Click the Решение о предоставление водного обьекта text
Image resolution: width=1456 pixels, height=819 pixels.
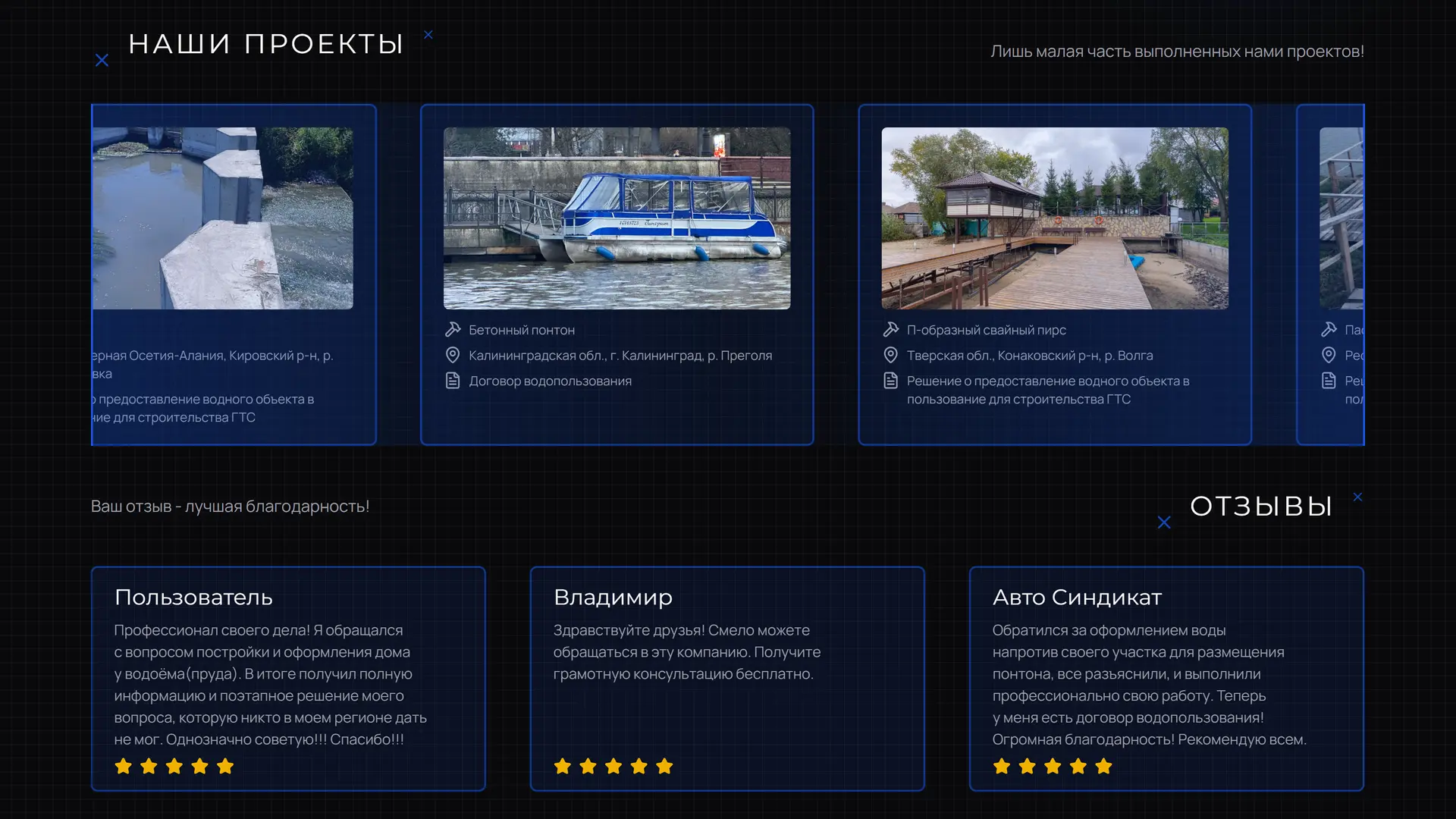(x=1049, y=390)
